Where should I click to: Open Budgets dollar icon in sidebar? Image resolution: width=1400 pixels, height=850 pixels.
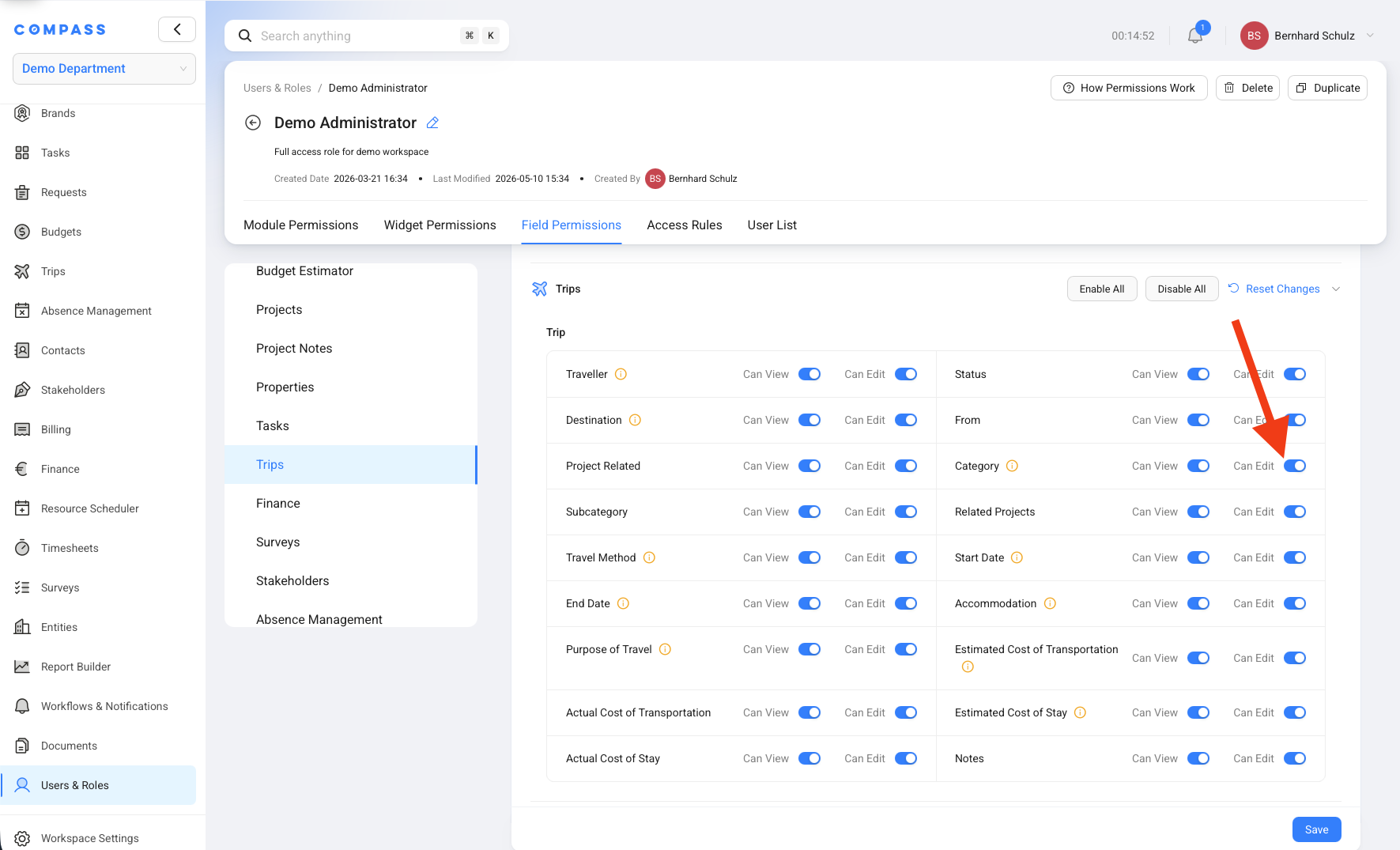[x=22, y=232]
